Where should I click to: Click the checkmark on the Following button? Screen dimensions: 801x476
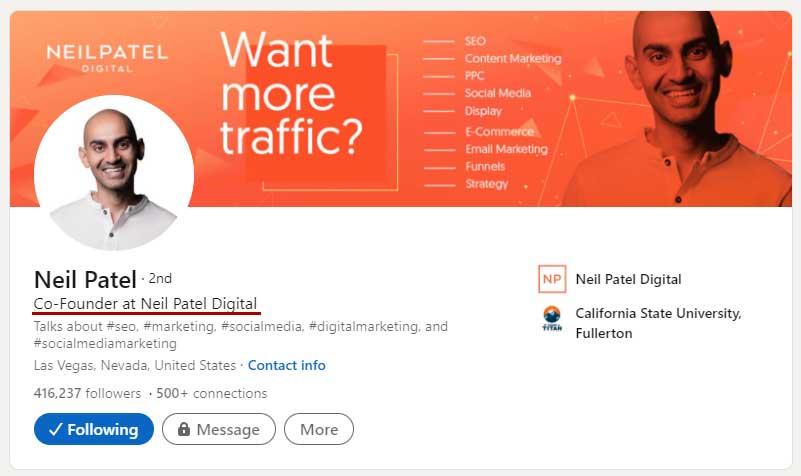point(55,430)
